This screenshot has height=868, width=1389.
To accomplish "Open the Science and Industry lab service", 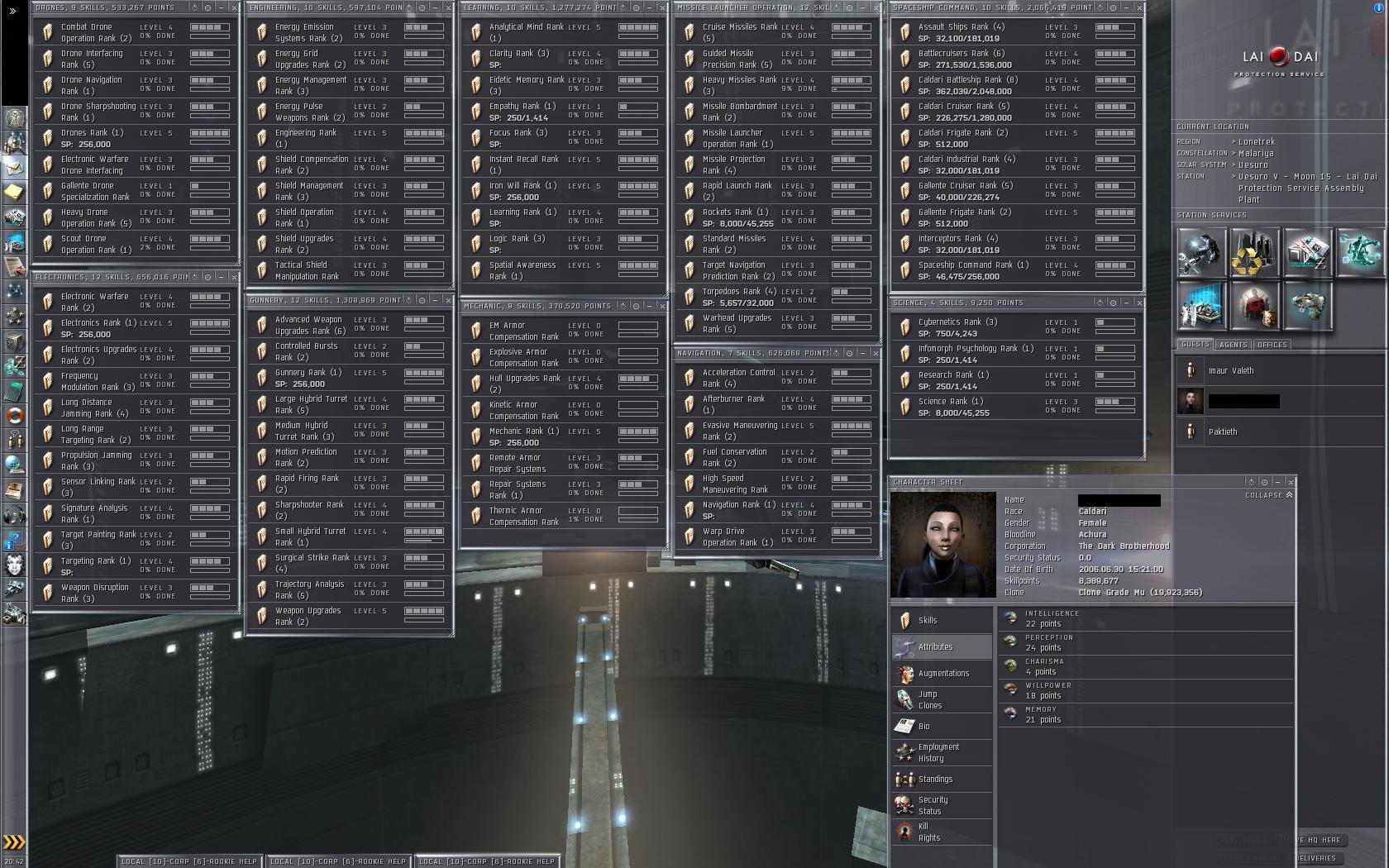I will (x=1201, y=306).
